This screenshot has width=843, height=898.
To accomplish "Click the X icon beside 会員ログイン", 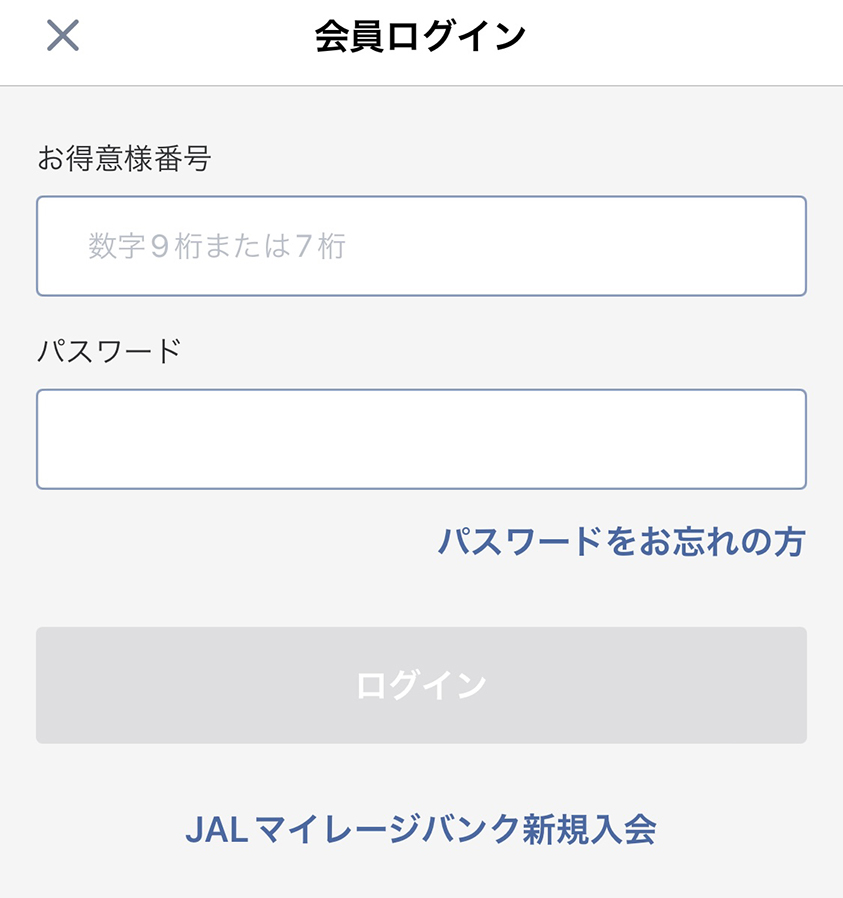I will pyautogui.click(x=62, y=36).
